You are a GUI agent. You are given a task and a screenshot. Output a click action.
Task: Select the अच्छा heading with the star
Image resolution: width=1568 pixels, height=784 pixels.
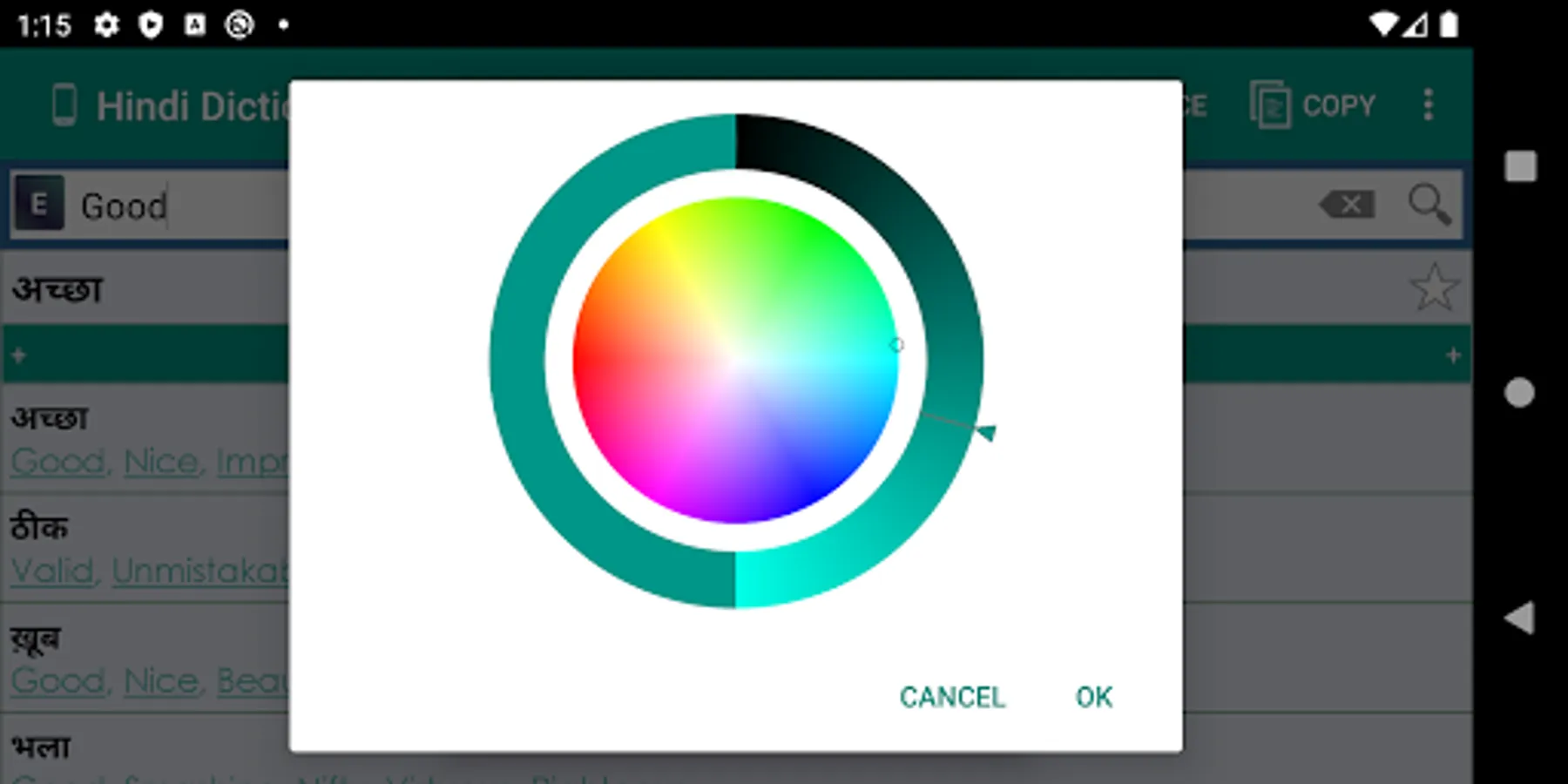pos(57,289)
